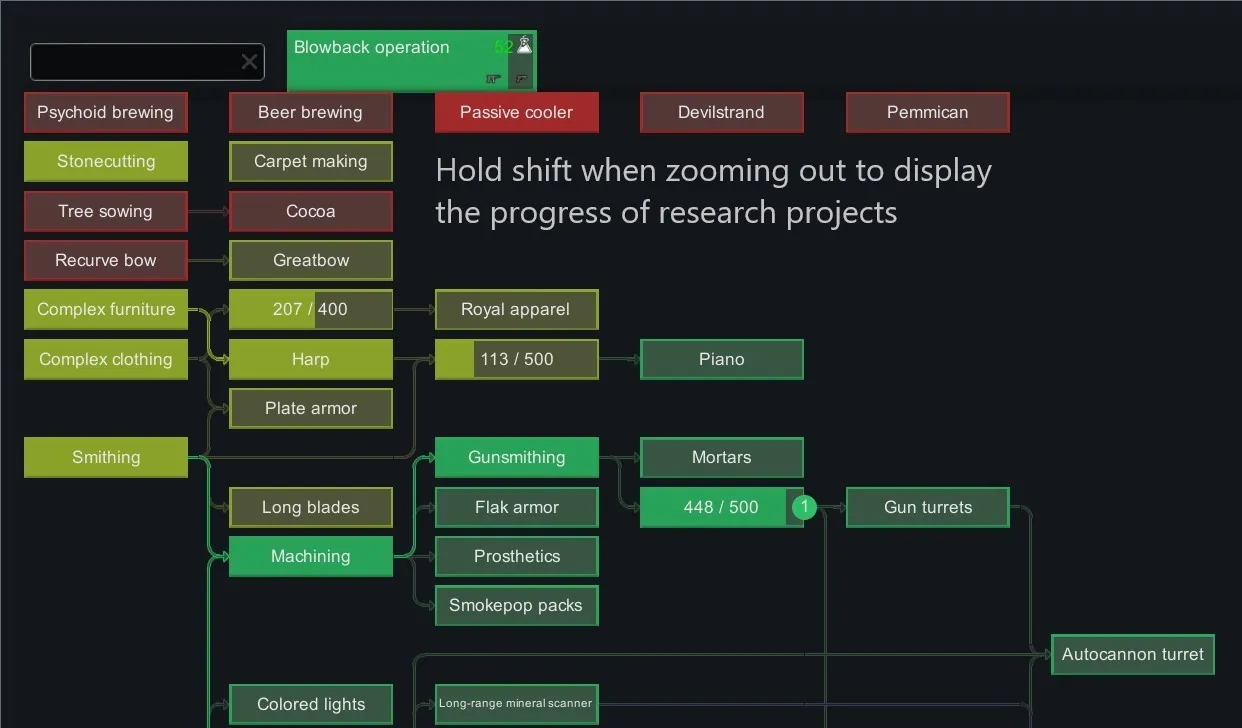
Task: Select the Blowback operation research card
Action: pyautogui.click(x=390, y=62)
